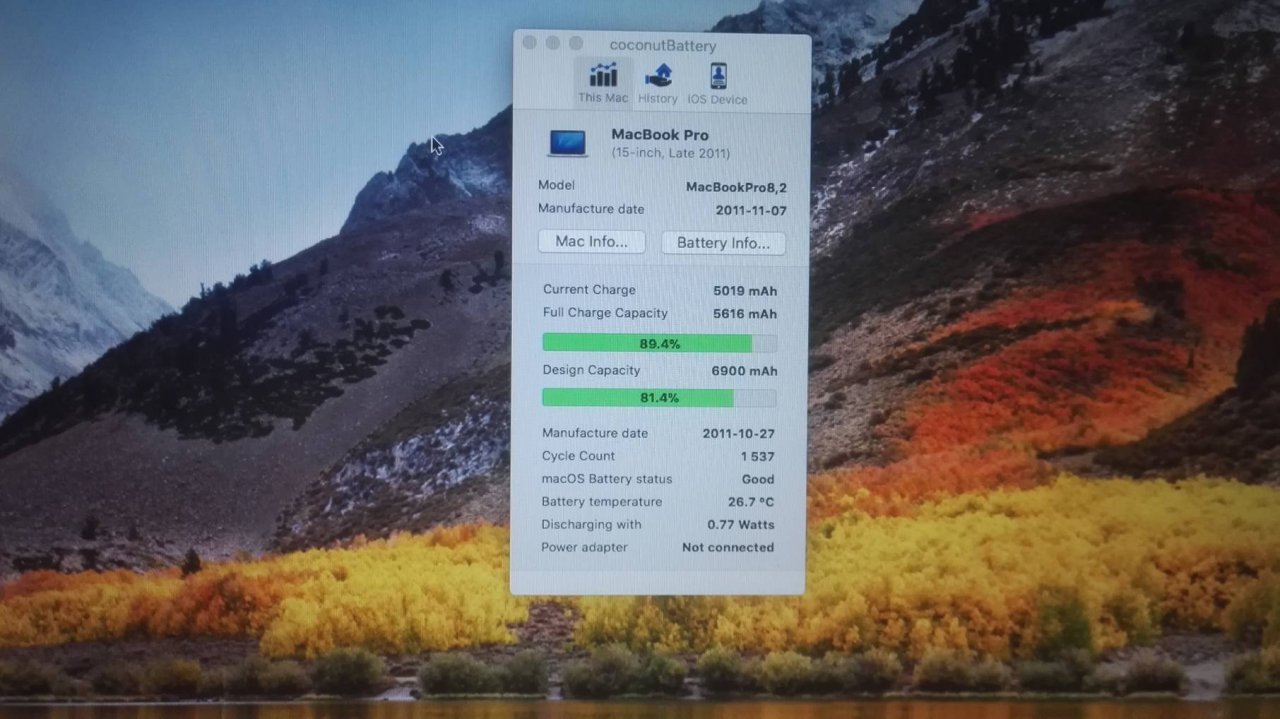Viewport: 1280px width, 719px height.
Task: Click the Full Charge Capacity label
Action: pyautogui.click(x=605, y=313)
